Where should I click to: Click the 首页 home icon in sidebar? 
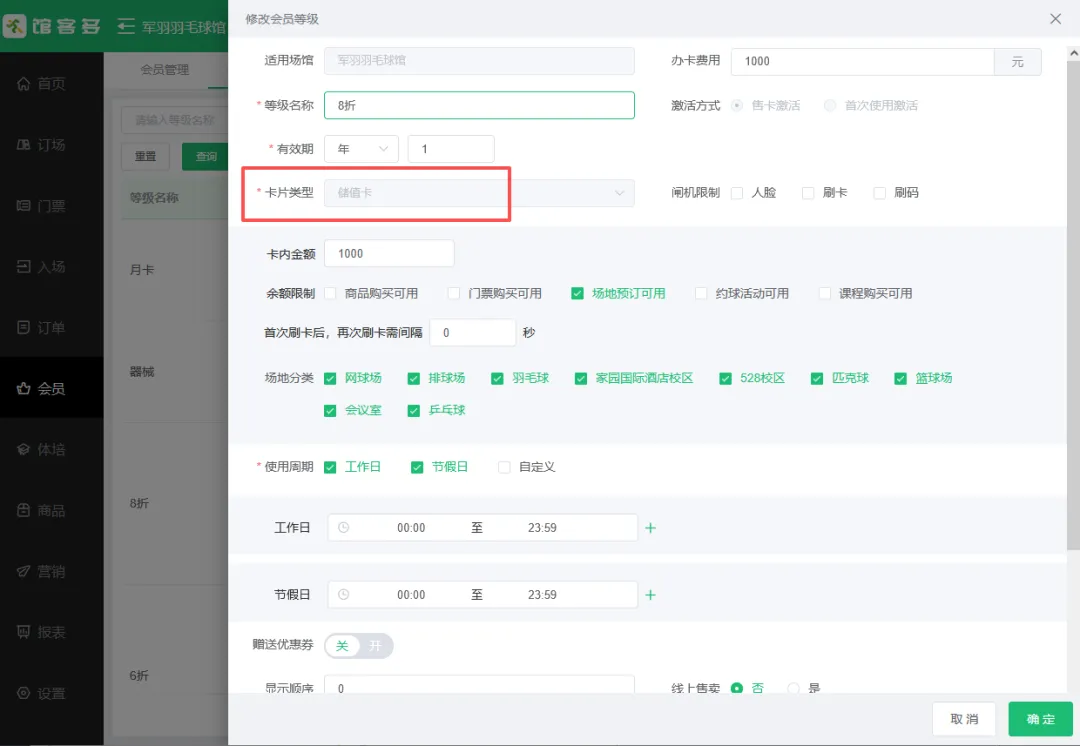tap(24, 84)
